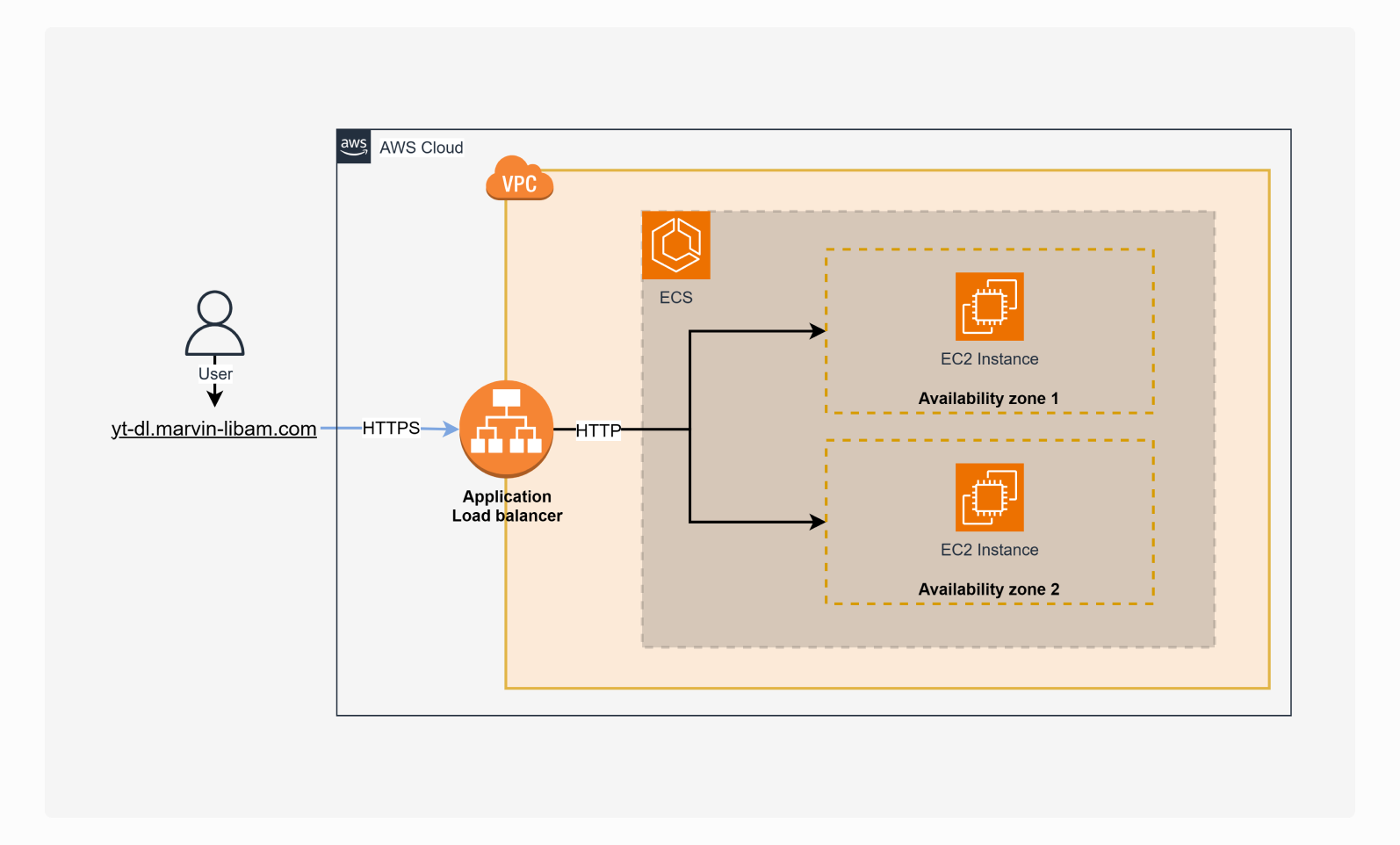Select the User person icon
The image size is (1400, 845).
pos(214,323)
